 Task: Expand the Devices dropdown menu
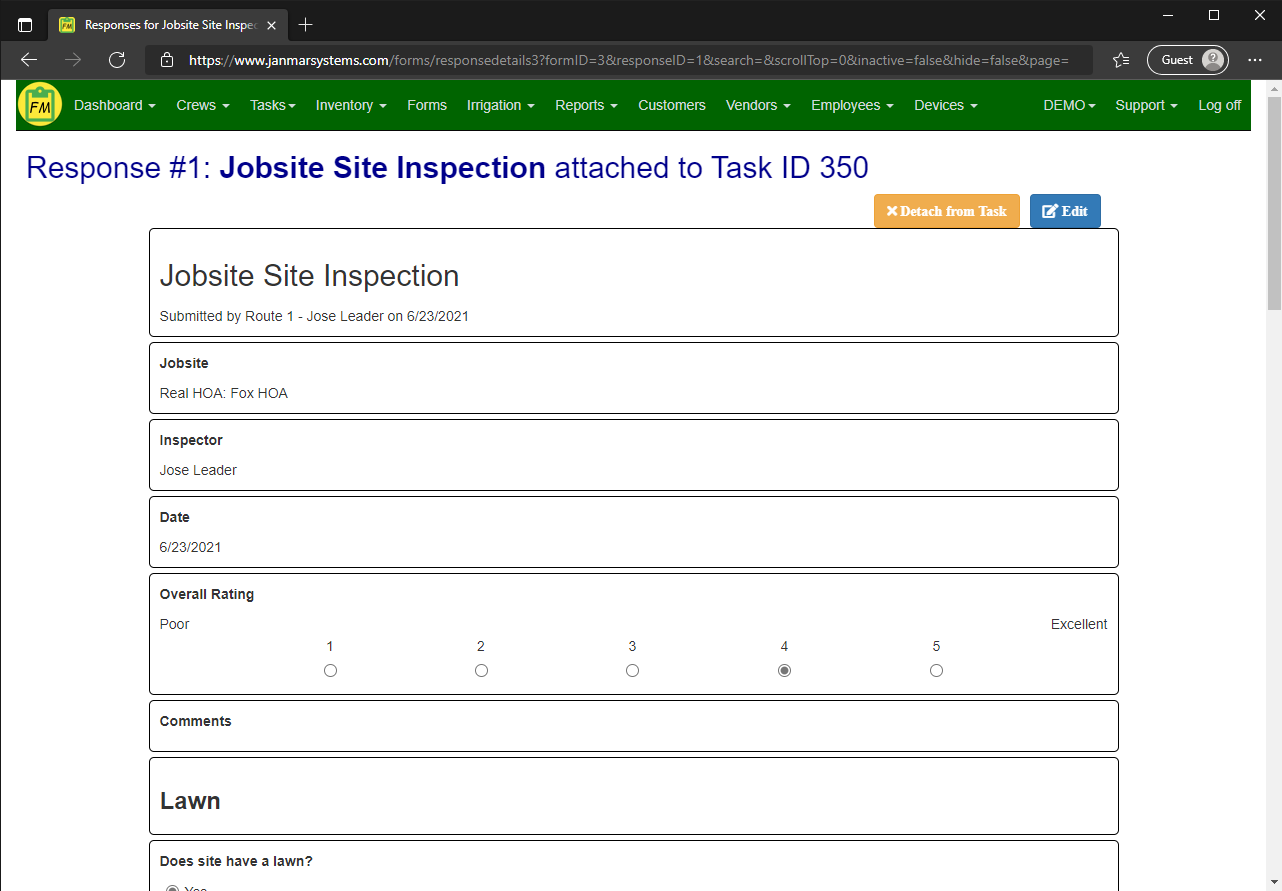click(x=946, y=105)
